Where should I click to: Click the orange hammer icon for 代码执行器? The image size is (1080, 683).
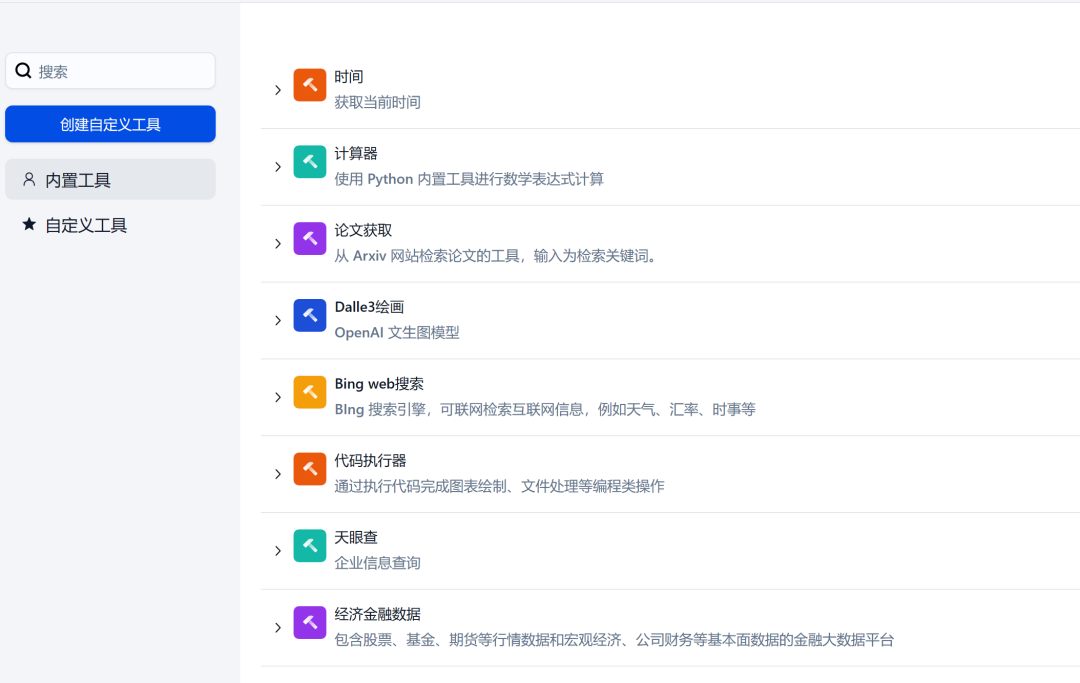(309, 469)
